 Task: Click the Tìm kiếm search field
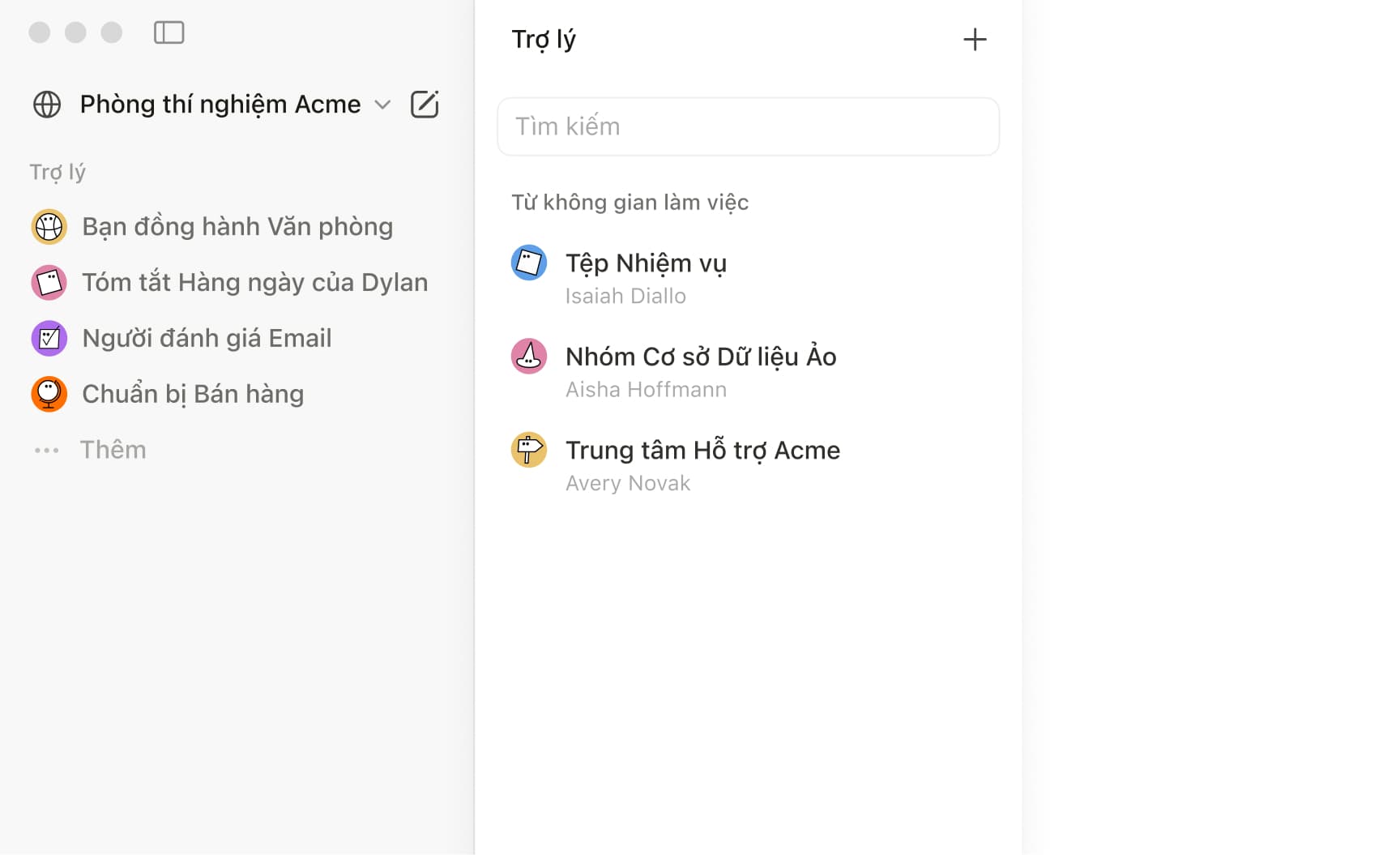tap(748, 126)
